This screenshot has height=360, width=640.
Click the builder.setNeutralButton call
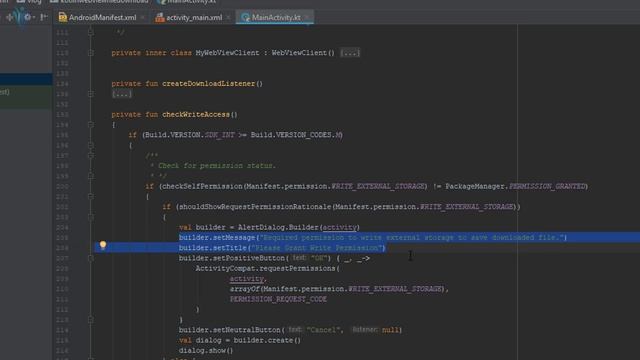coord(230,330)
